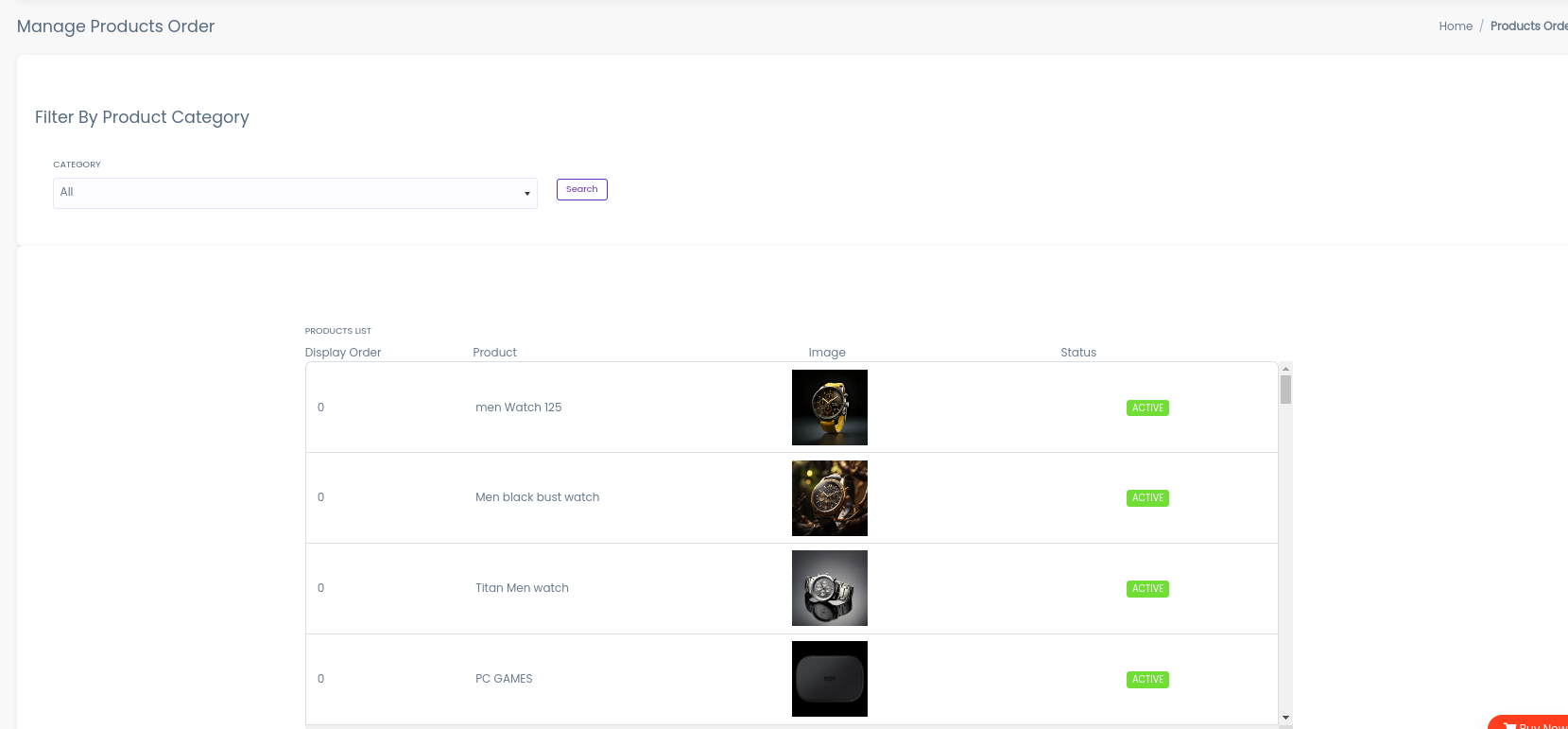Click Active badge for Men black bust watch
The image size is (1568, 729).
[1147, 498]
